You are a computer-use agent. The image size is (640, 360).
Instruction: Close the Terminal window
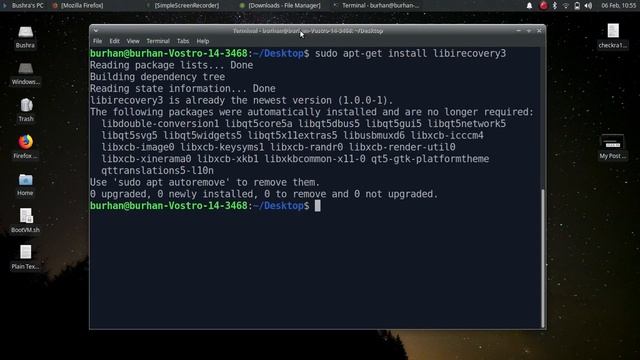coord(539,31)
